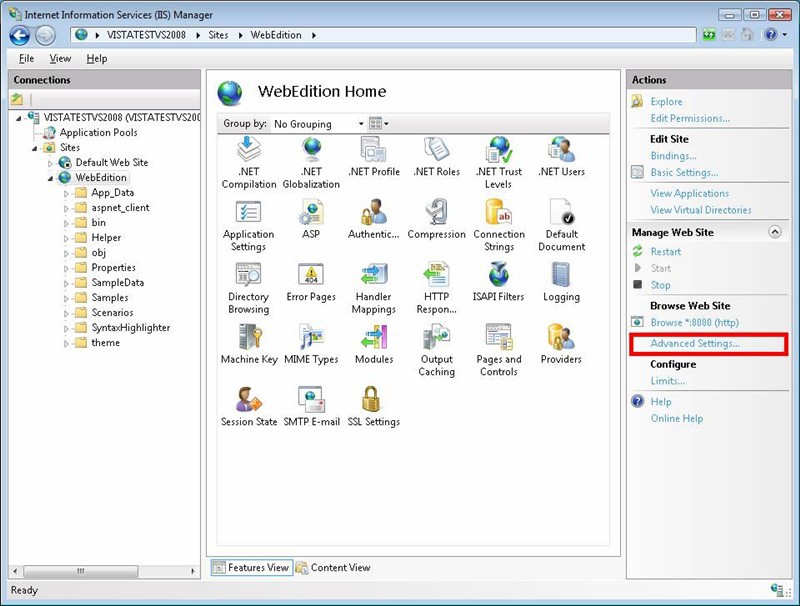This screenshot has height=606, width=800.
Task: Open the .NET Users feature
Action: (x=561, y=156)
